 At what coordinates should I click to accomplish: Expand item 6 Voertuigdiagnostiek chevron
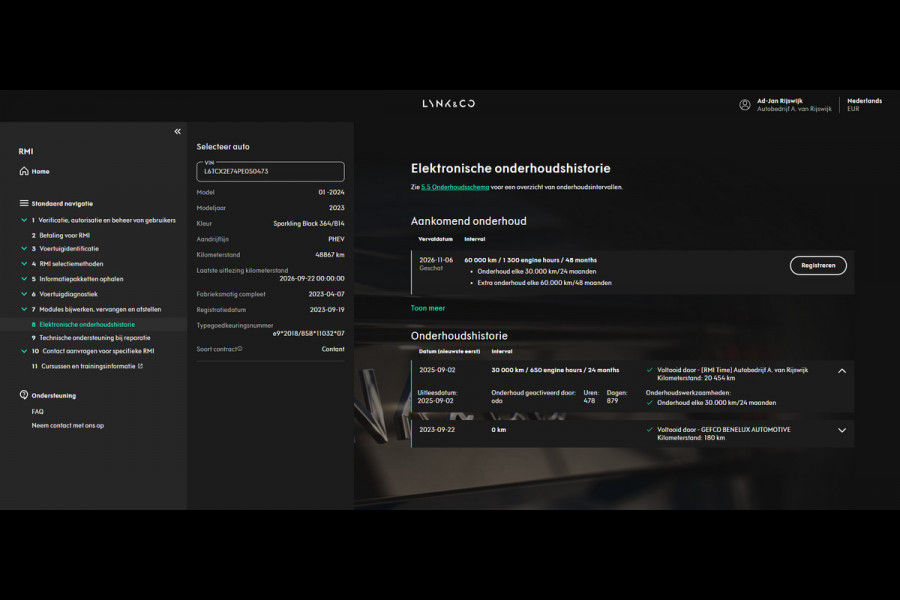[24, 294]
